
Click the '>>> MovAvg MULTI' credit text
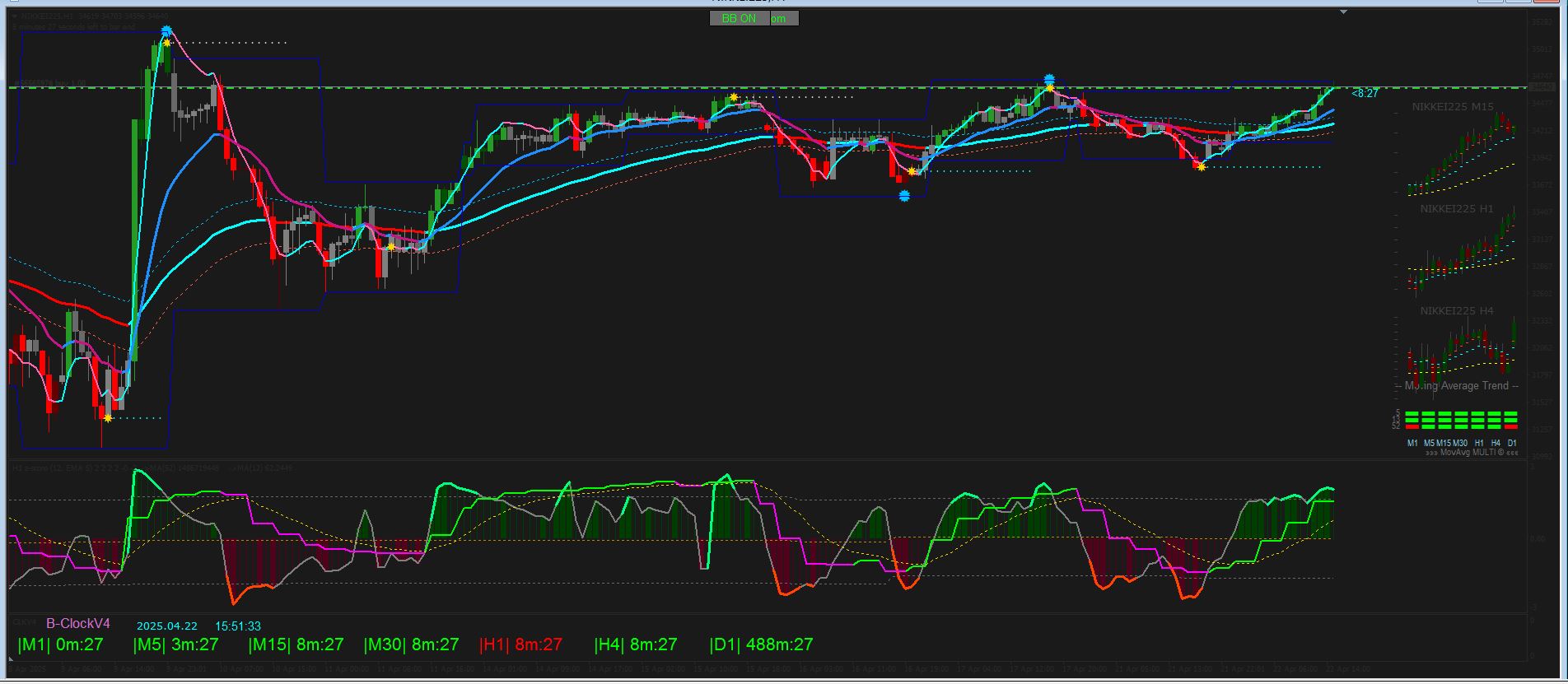(x=1471, y=452)
